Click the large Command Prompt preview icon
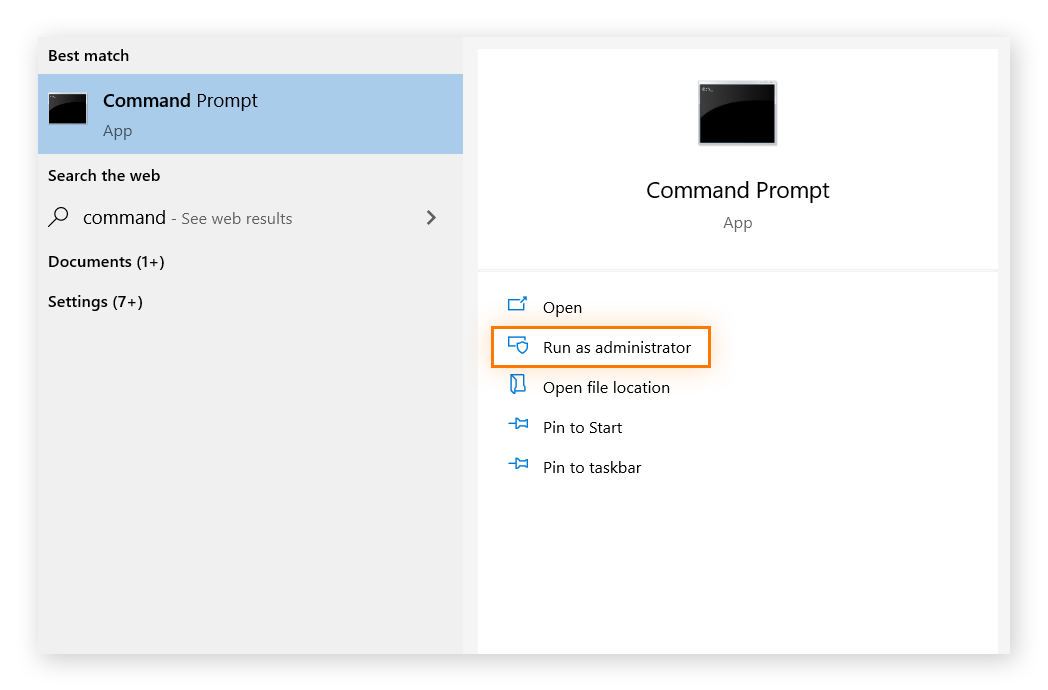The image size is (1048, 690). [737, 113]
